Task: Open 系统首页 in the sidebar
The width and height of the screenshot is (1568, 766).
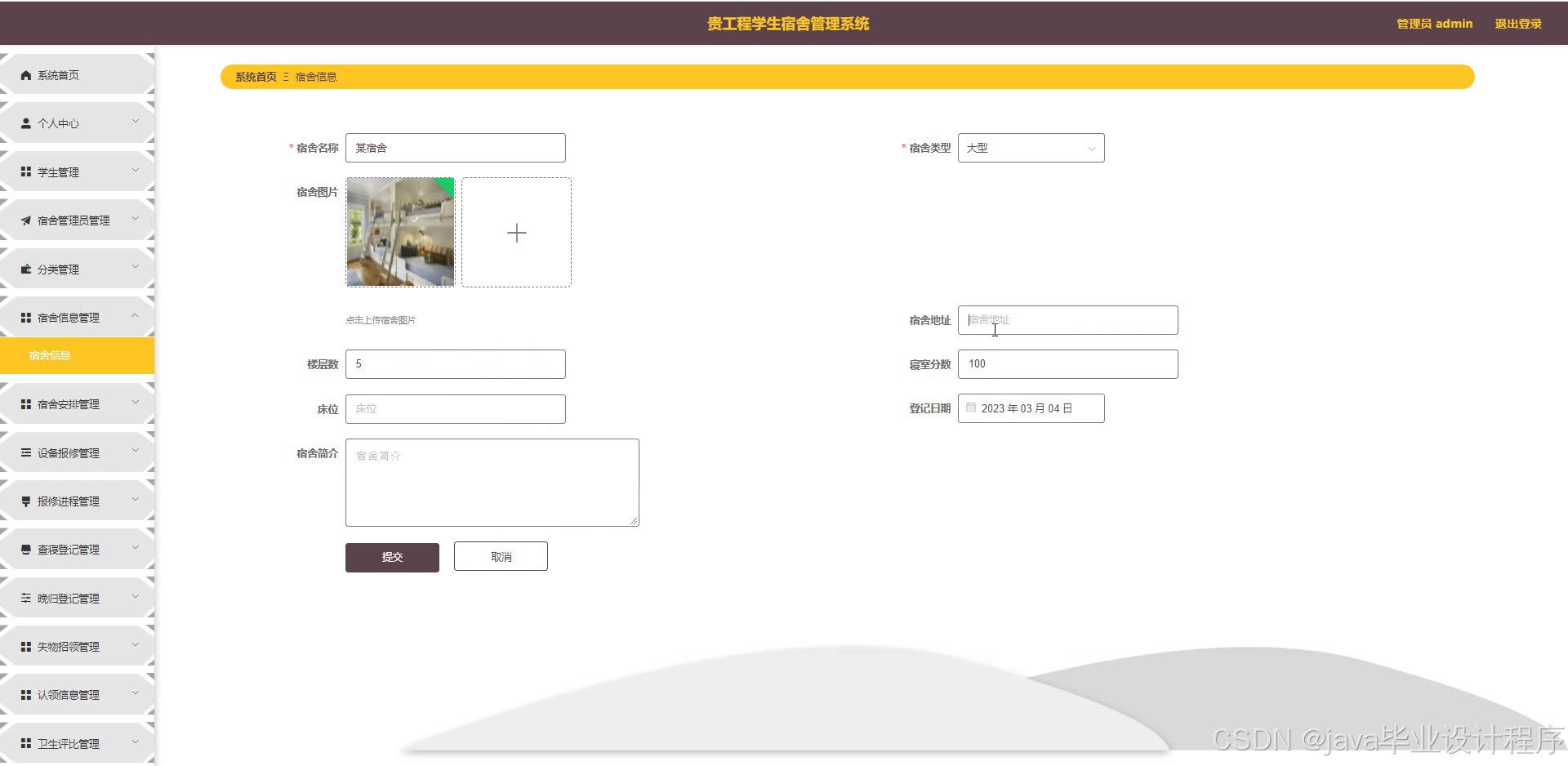Action: [77, 75]
